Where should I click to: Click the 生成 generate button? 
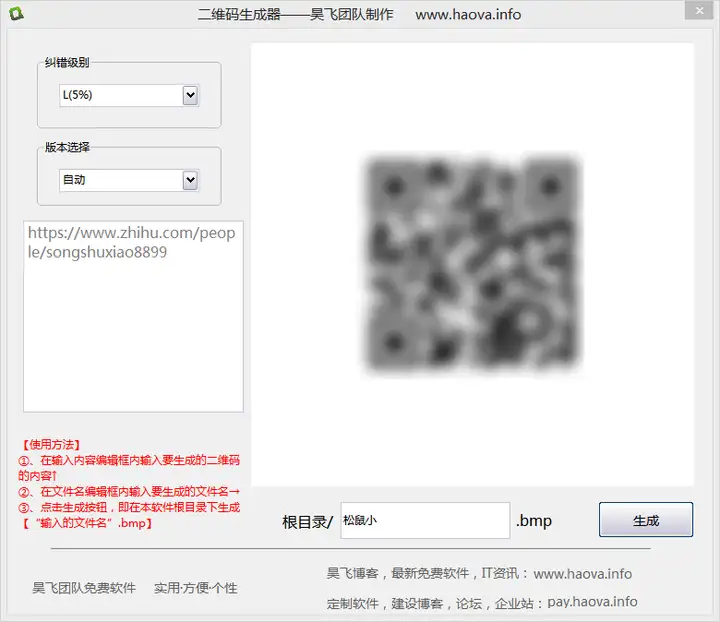click(646, 520)
